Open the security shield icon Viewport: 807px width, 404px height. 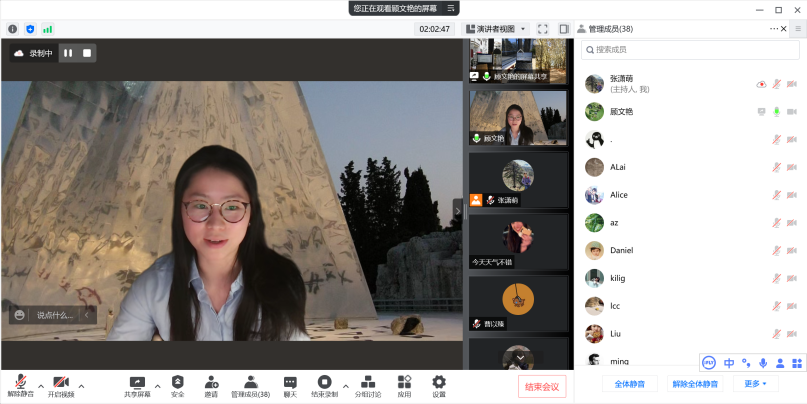point(177,383)
